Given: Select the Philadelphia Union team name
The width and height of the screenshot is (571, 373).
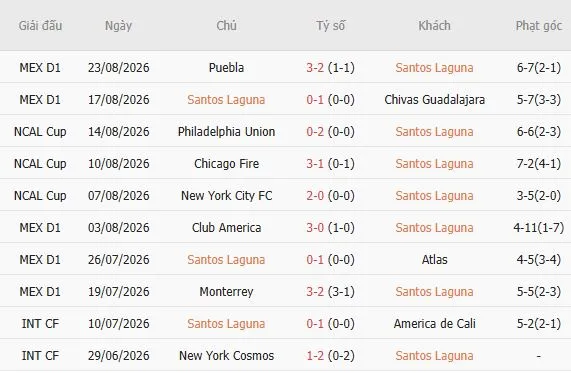Looking at the screenshot, I should click(226, 132).
